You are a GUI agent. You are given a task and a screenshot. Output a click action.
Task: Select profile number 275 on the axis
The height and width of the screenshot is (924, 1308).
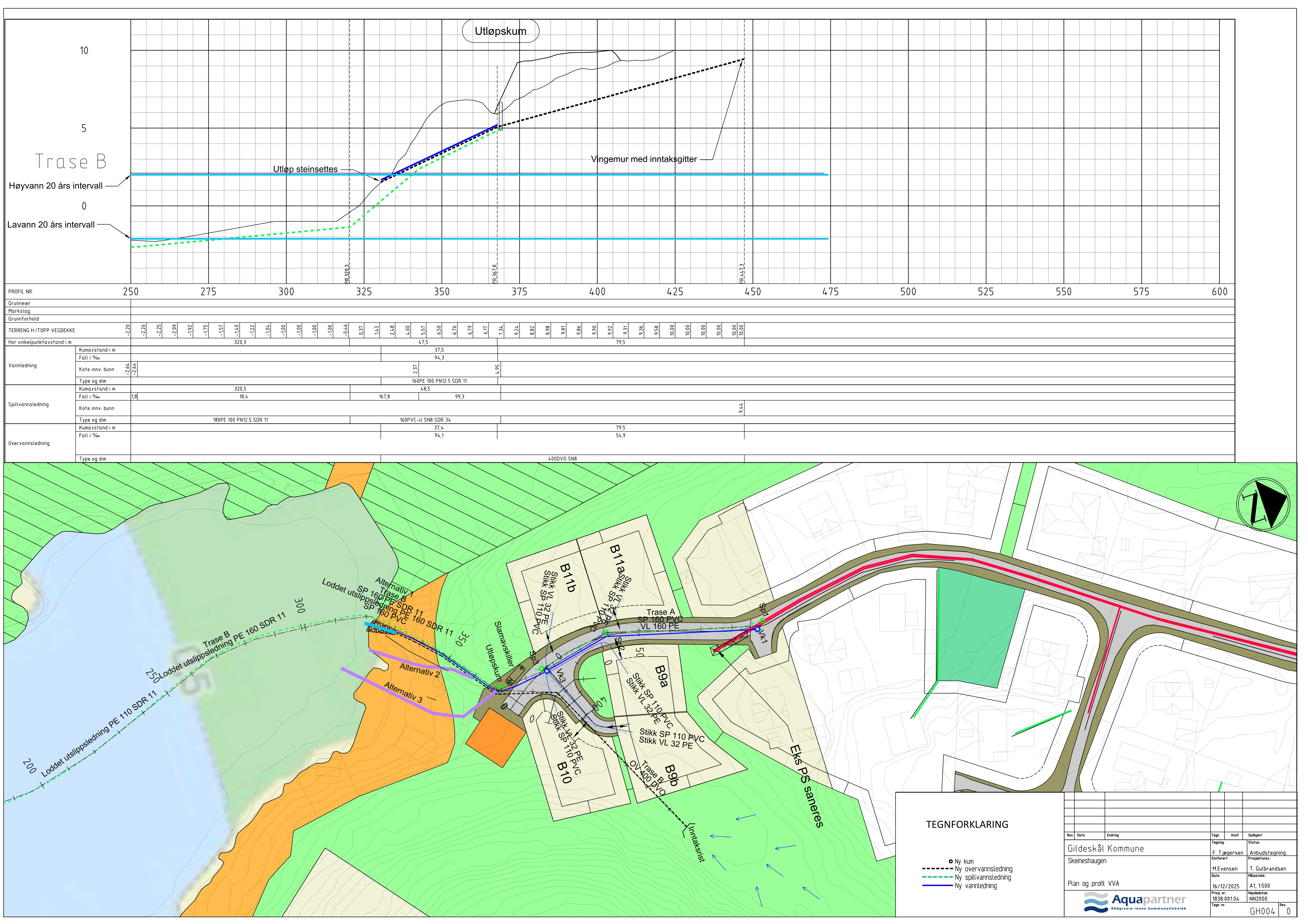point(209,292)
